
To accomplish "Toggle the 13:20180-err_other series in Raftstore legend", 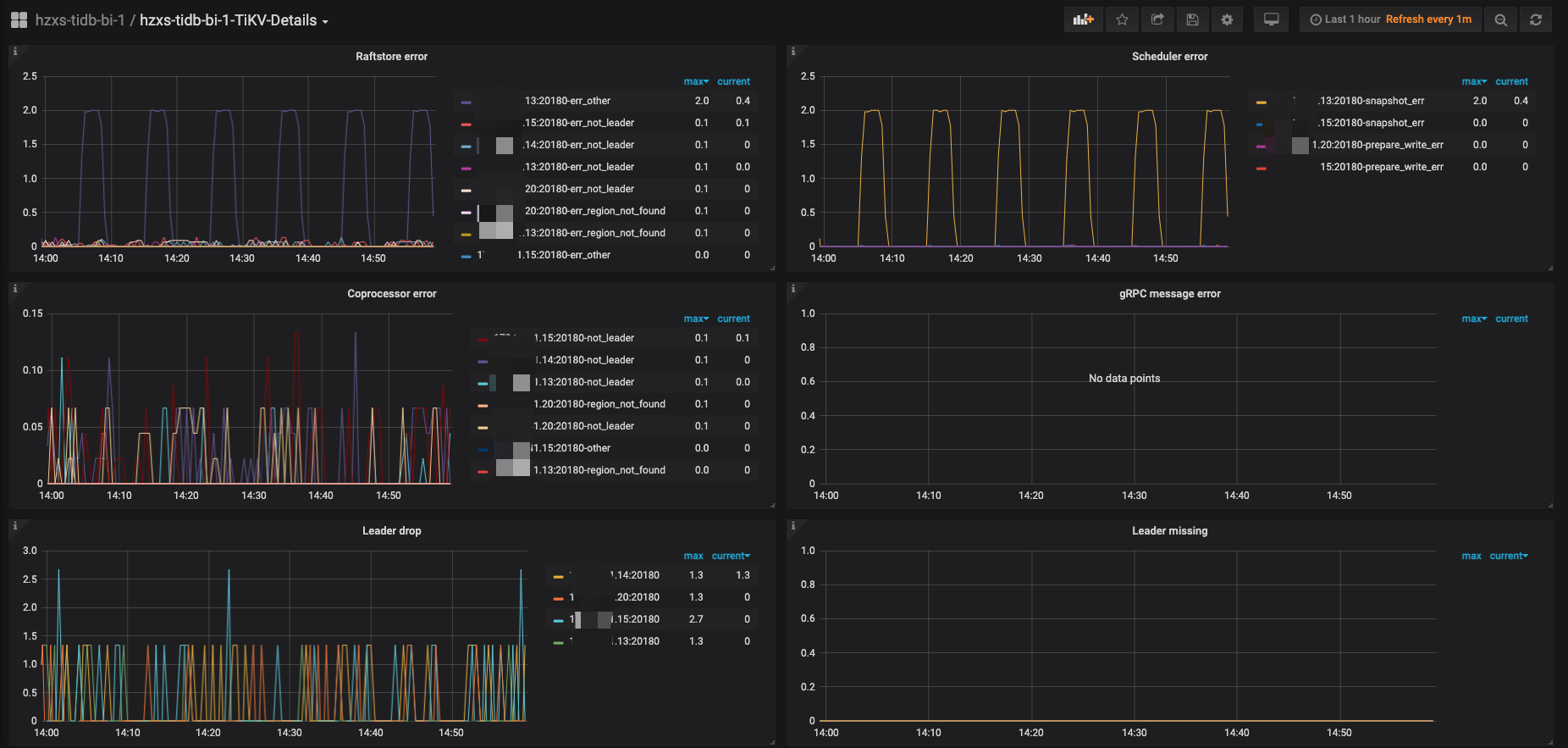I will [x=567, y=101].
